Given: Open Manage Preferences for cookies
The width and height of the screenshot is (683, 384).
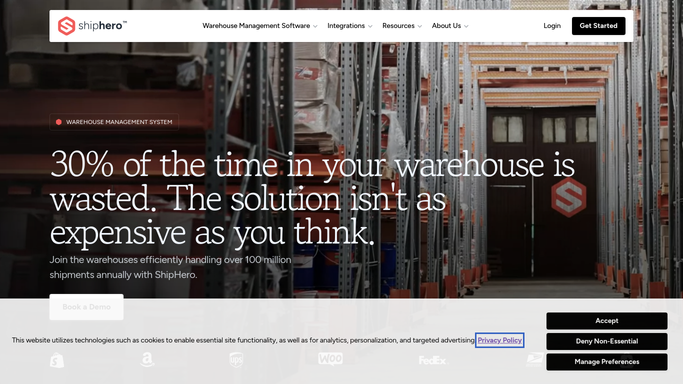Looking at the screenshot, I should (607, 362).
